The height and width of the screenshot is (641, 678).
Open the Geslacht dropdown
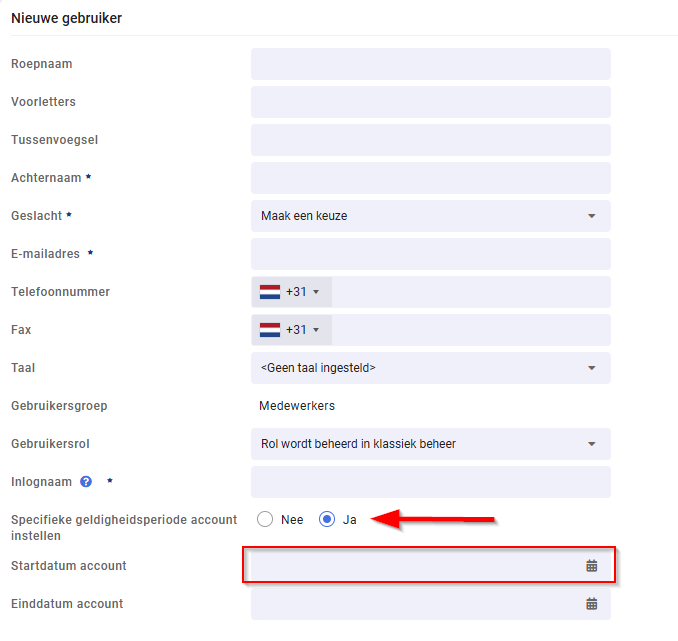point(430,216)
